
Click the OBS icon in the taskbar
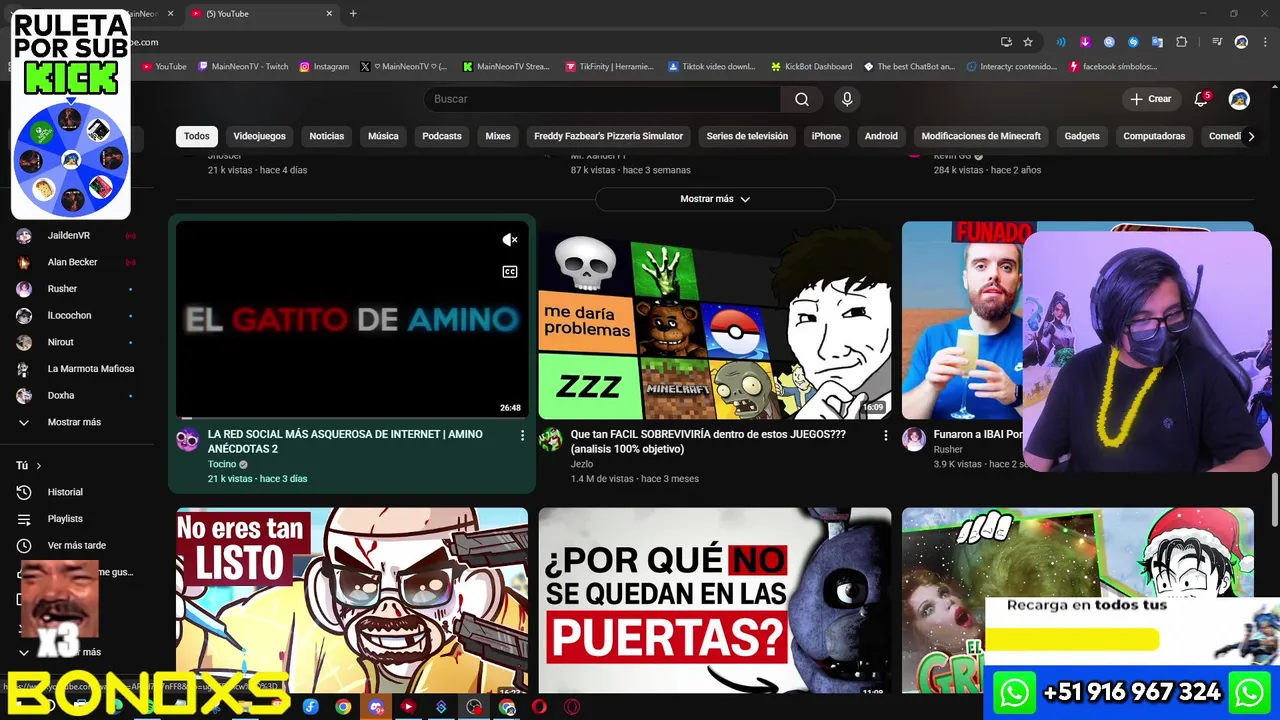[x=474, y=707]
